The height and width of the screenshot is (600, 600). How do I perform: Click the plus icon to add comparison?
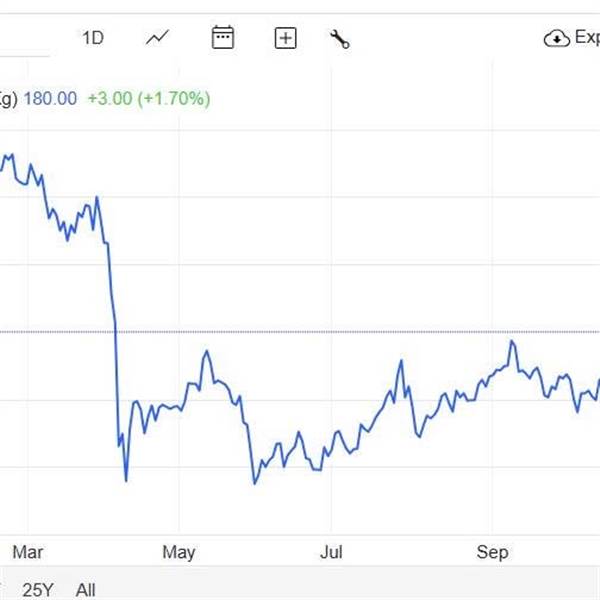pos(286,38)
